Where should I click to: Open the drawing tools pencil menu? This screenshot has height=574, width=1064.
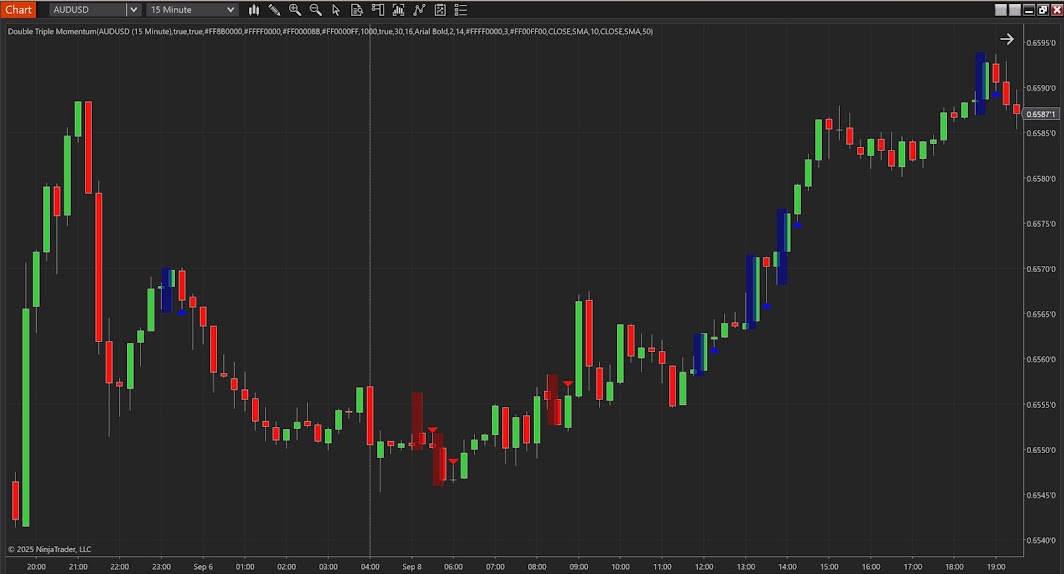pos(274,10)
